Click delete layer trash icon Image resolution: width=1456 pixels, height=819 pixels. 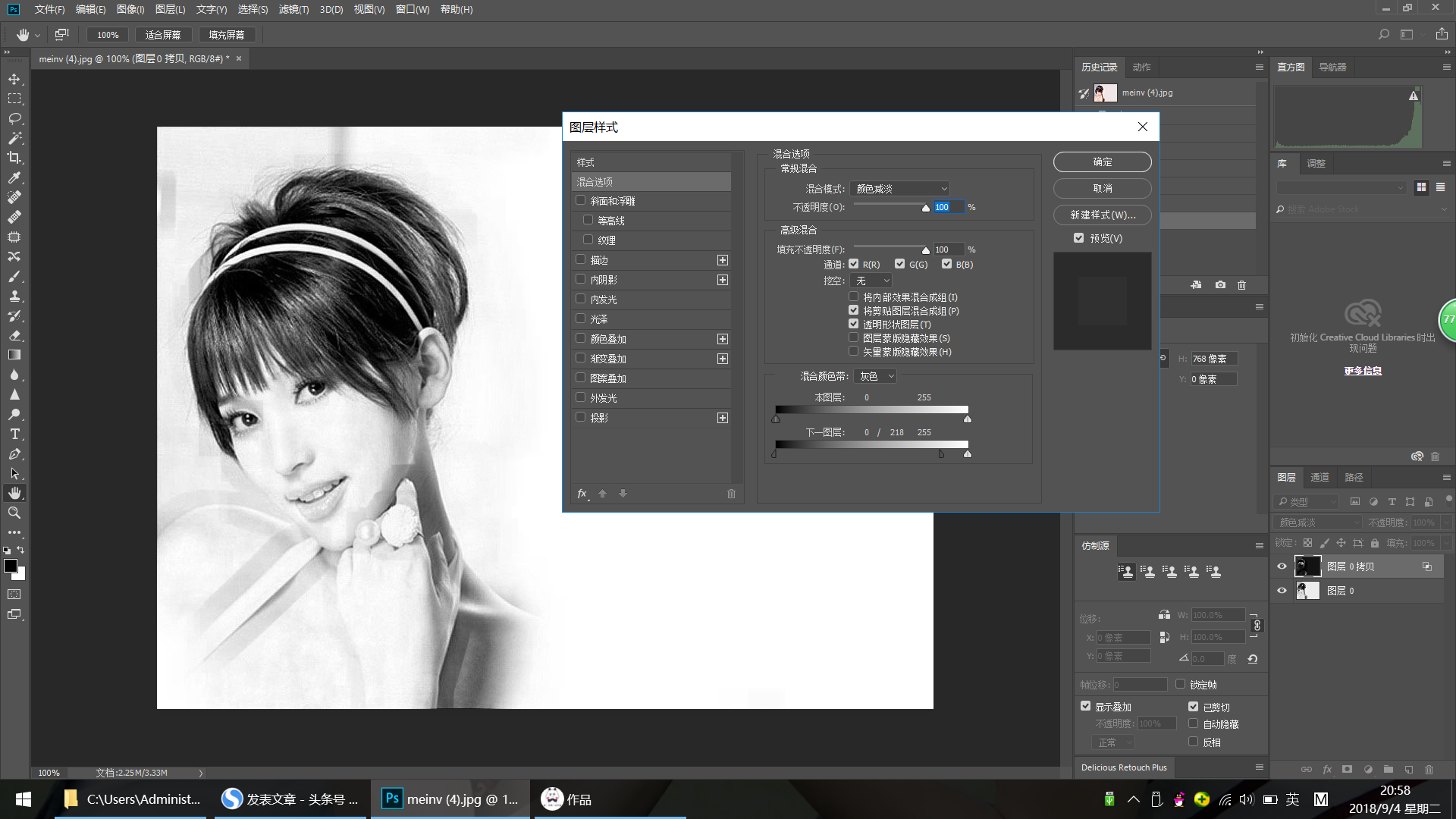coord(1429,769)
